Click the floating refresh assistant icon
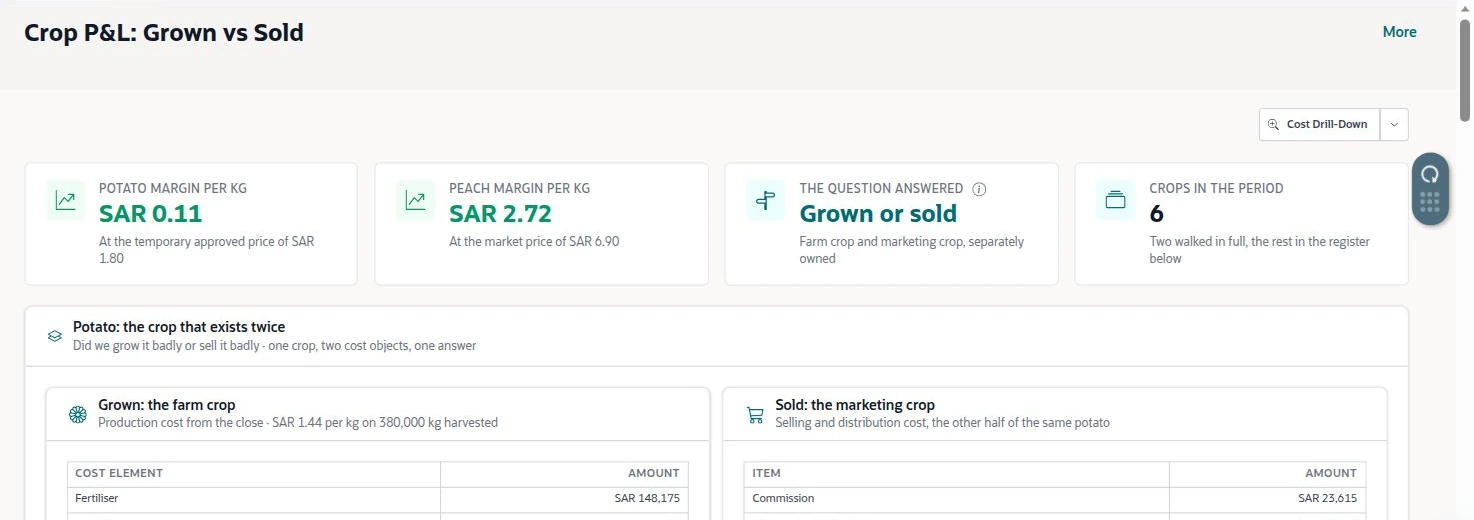The height and width of the screenshot is (520, 1474). click(x=1430, y=173)
